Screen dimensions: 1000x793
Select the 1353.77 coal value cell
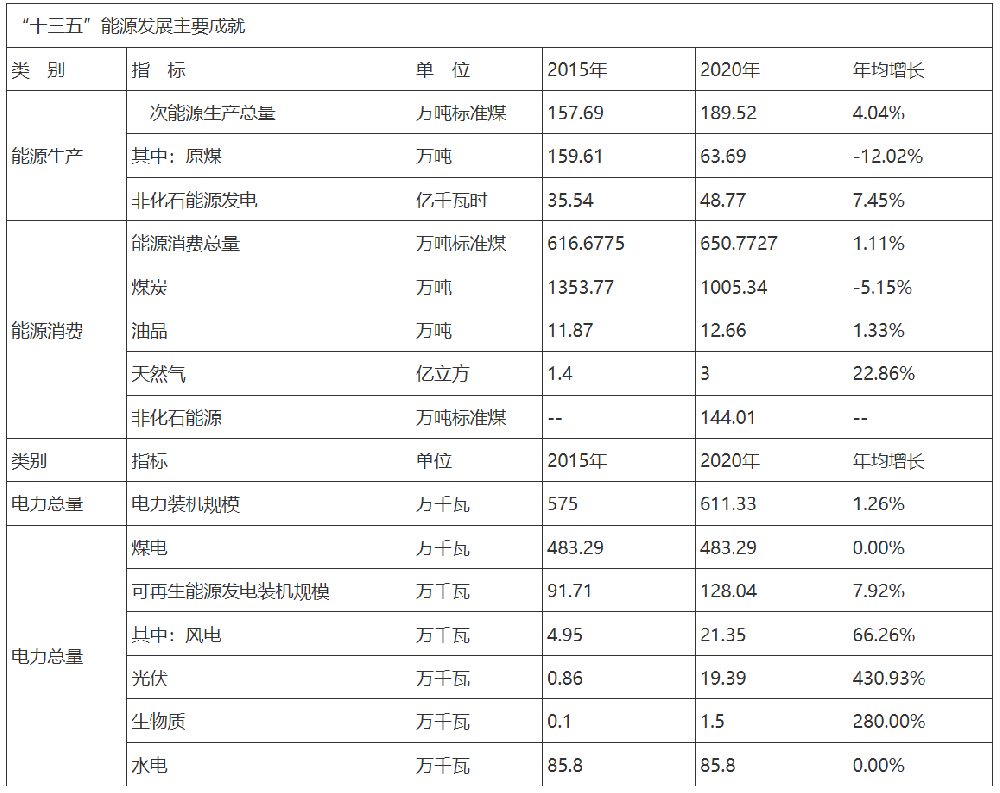581,287
